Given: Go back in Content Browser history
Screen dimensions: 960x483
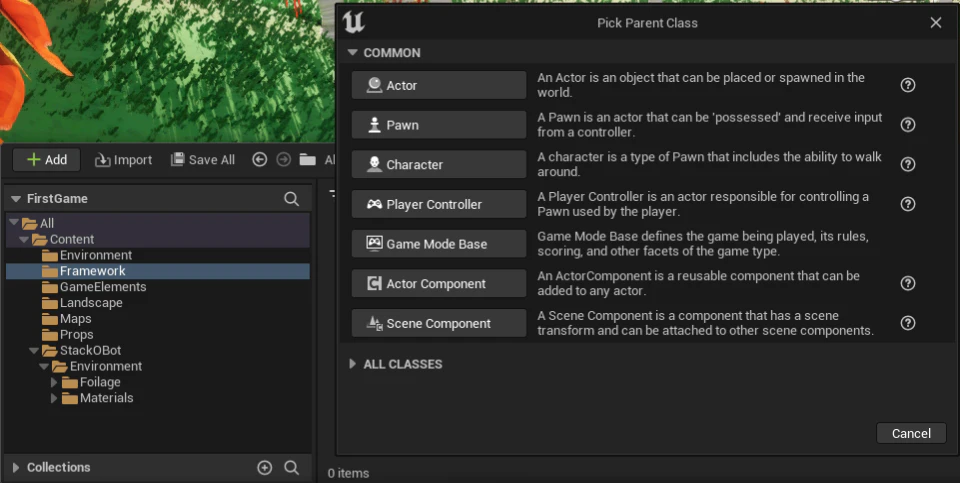Looking at the screenshot, I should click(260, 160).
